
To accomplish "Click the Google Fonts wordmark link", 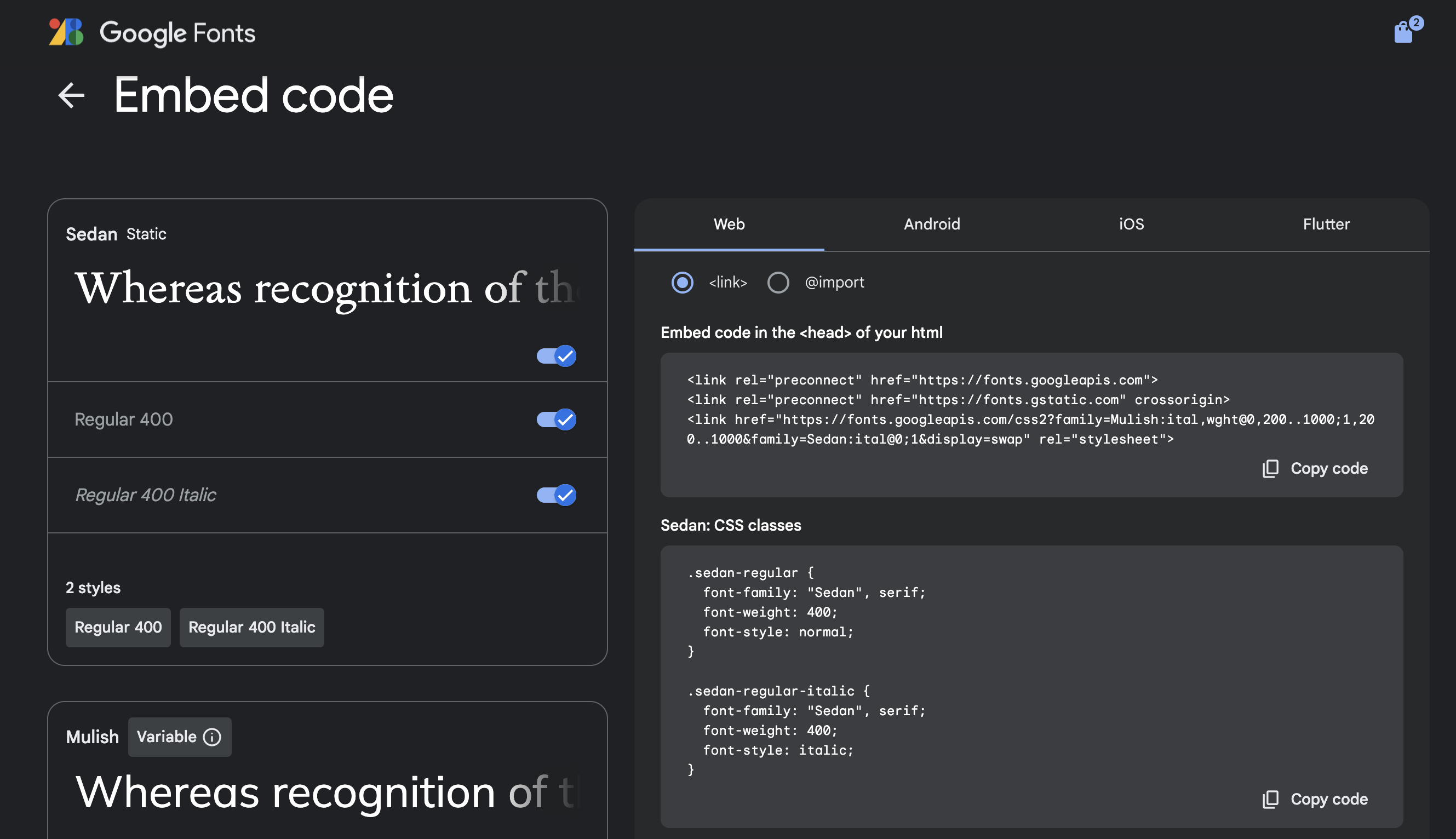I will 177,33.
